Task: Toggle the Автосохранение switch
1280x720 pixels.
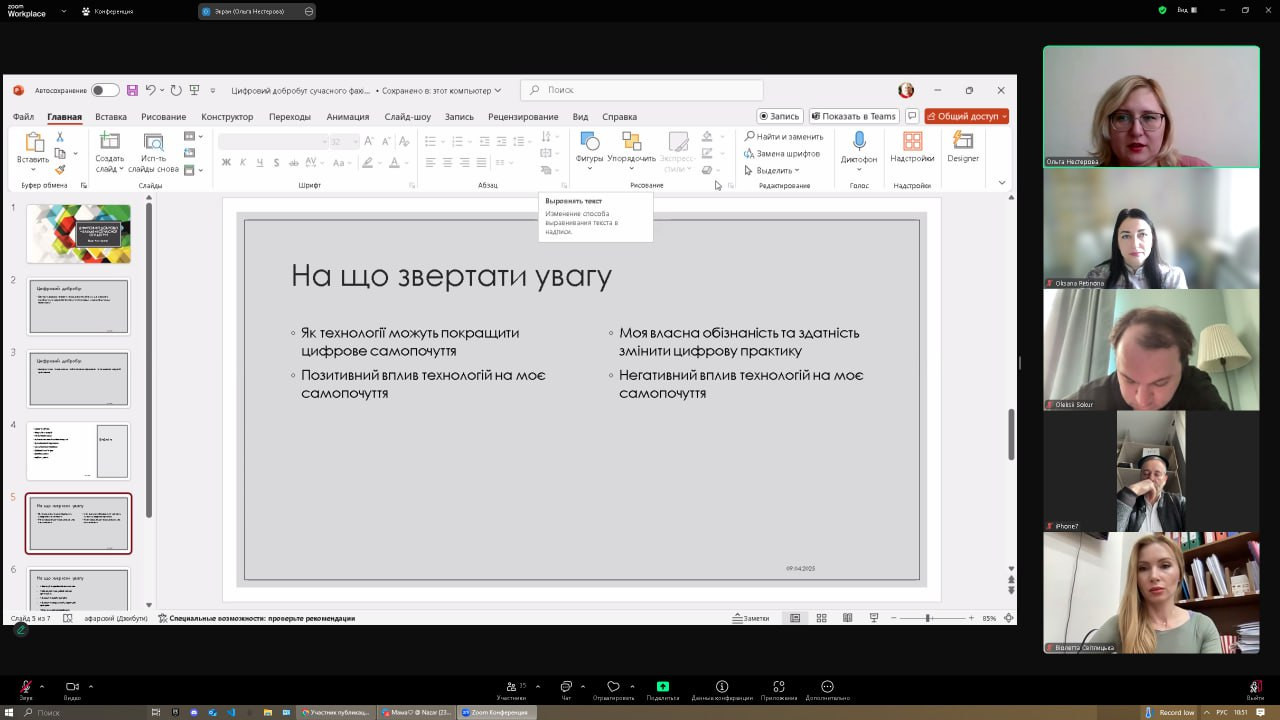Action: tap(104, 90)
